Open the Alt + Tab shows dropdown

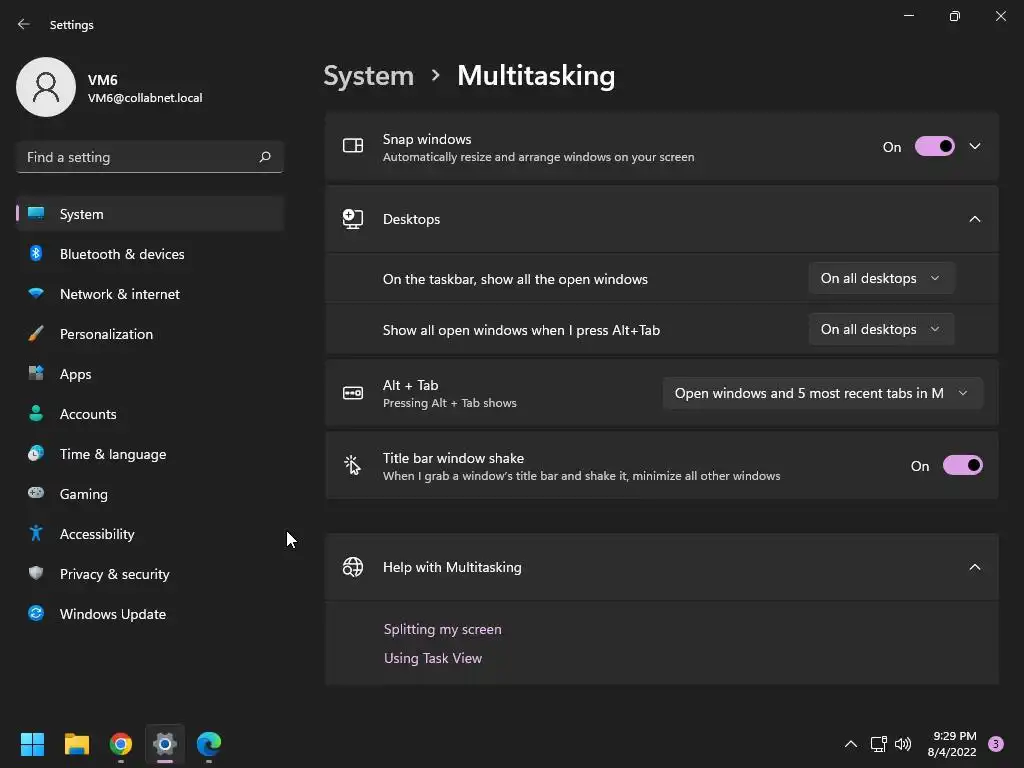tap(822, 393)
